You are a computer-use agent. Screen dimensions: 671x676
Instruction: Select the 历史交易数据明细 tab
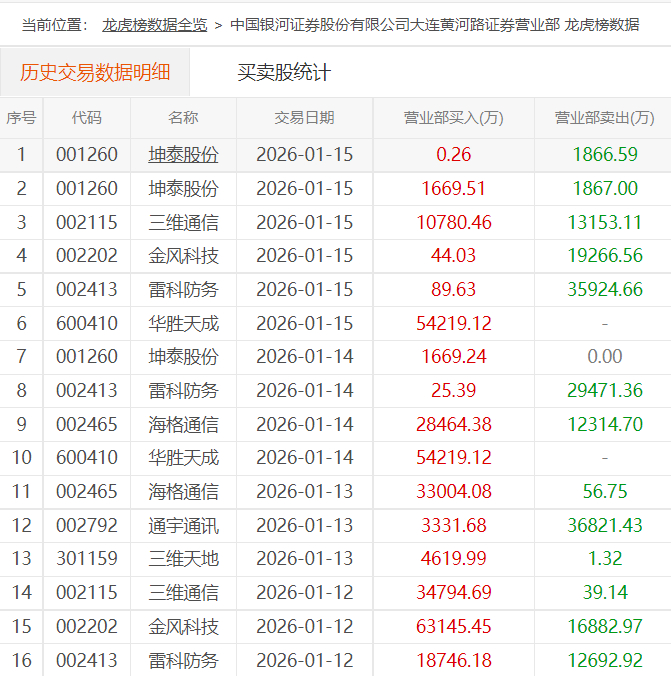point(95,72)
